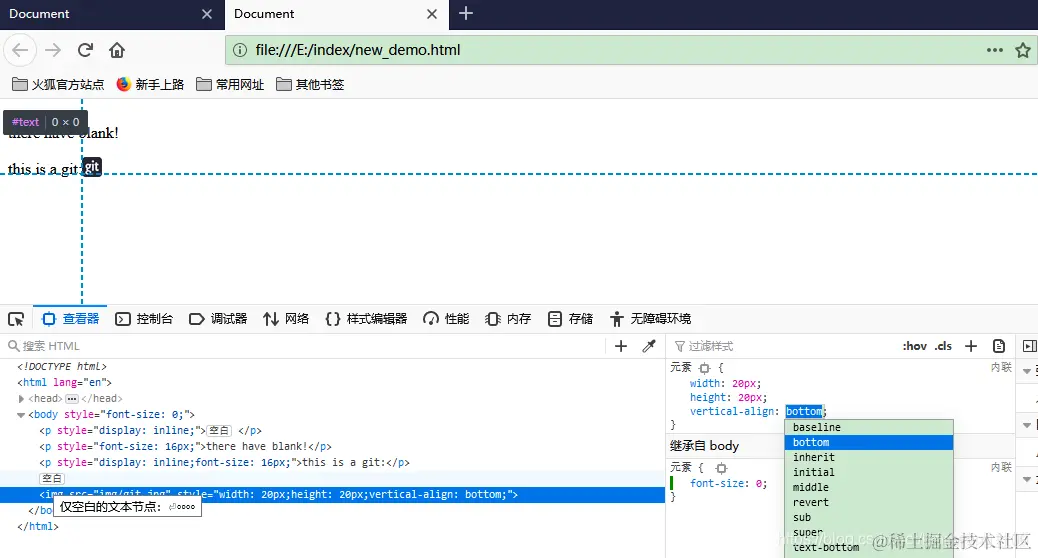Switch to the 调试器 debugger tab
The width and height of the screenshot is (1038, 558).
coord(218,319)
